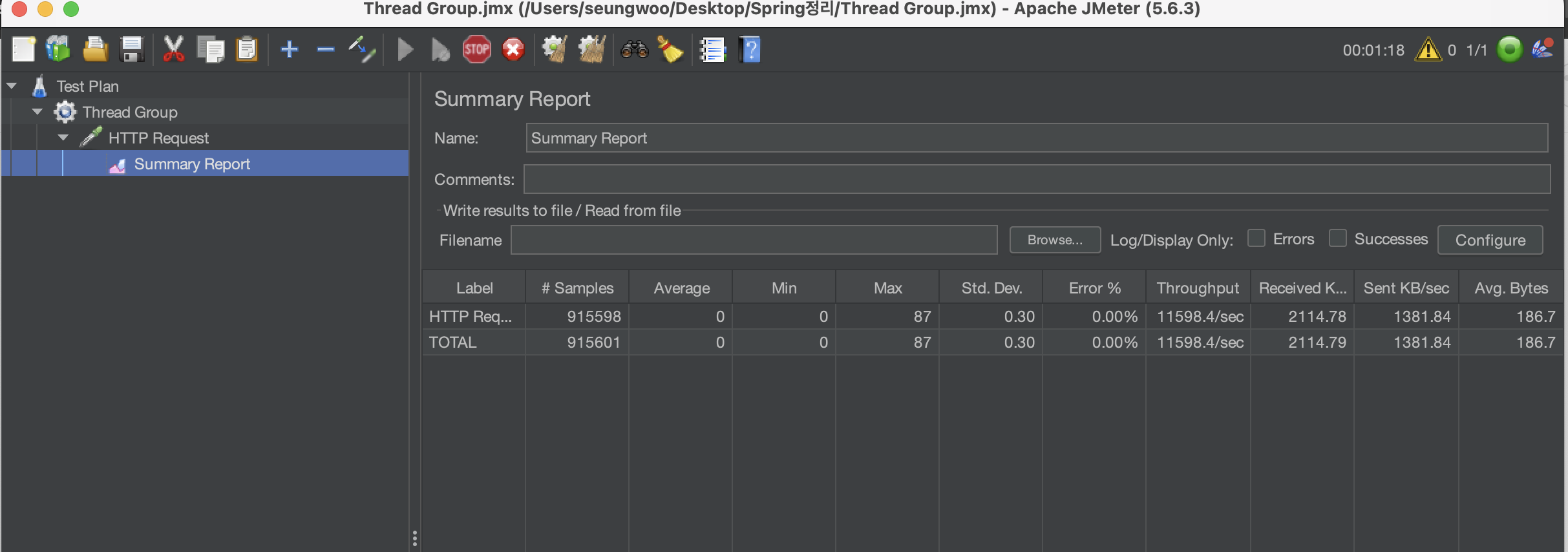Sort table by Std. Dev. column header
1568x552 pixels.
[991, 288]
